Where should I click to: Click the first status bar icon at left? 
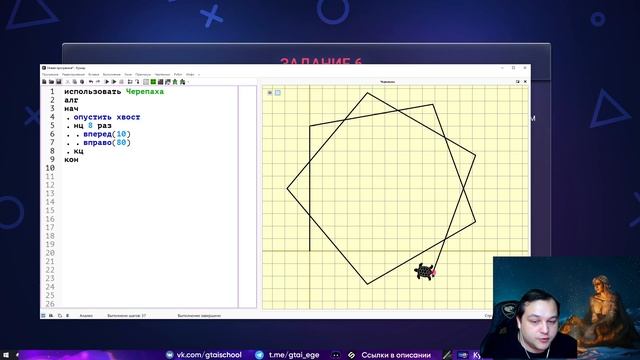click(x=43, y=316)
